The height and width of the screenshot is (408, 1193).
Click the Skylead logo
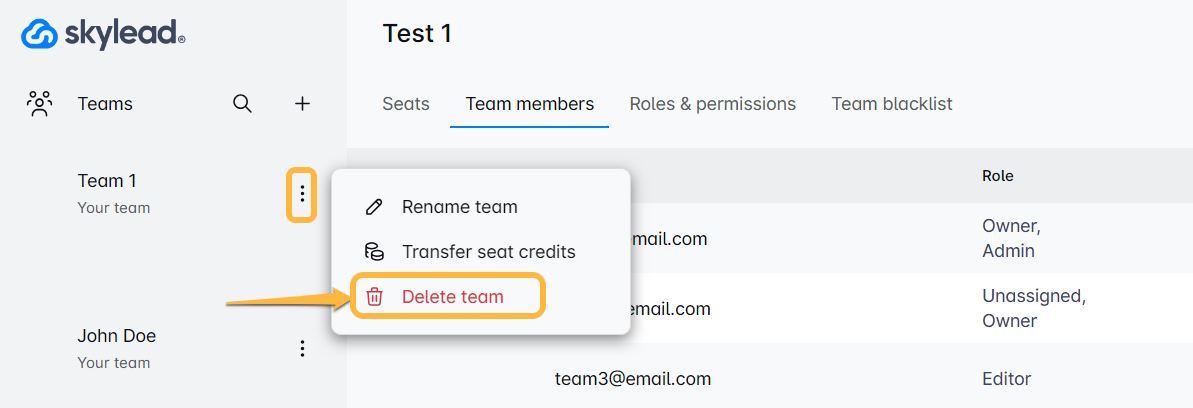click(x=103, y=35)
